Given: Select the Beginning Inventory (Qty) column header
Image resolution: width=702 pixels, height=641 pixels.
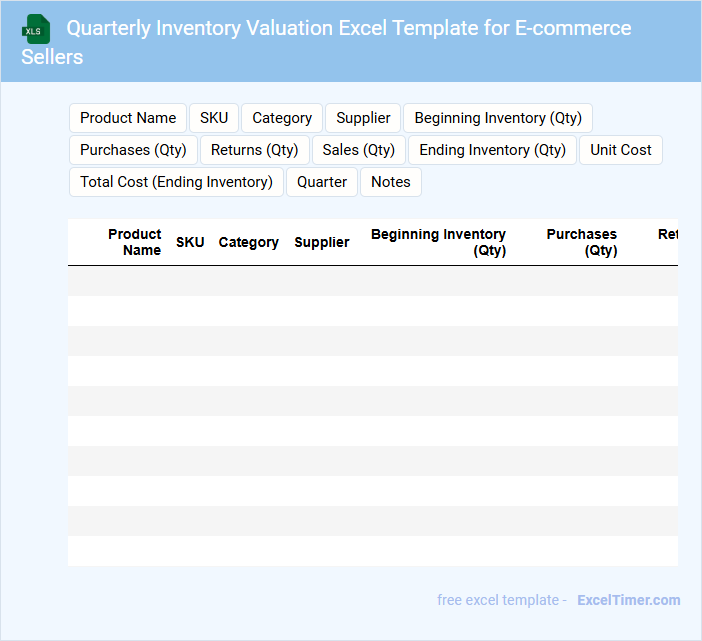Looking at the screenshot, I should [x=439, y=242].
